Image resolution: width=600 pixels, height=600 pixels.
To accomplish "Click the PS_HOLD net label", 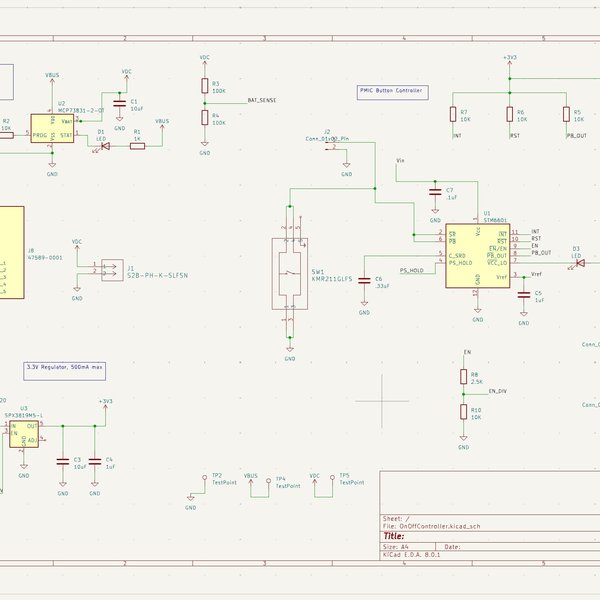I will click(x=412, y=271).
